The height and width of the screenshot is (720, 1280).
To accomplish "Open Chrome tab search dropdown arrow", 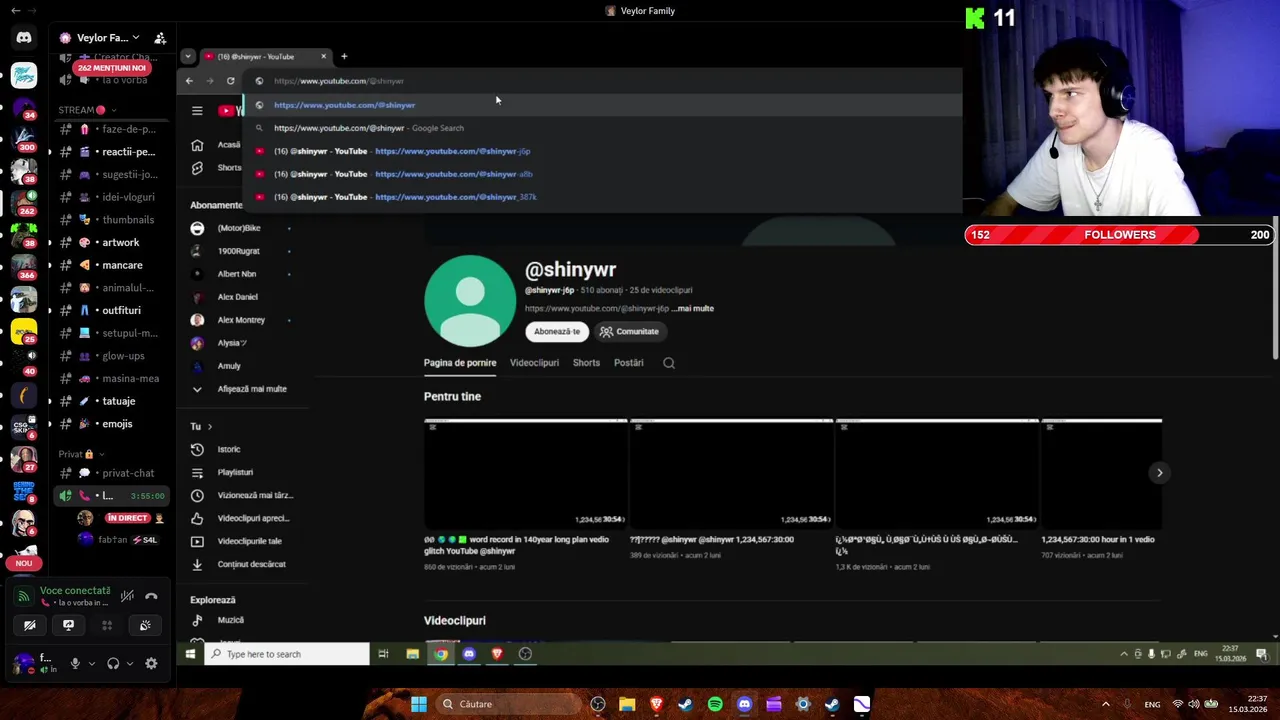I will coord(187,56).
